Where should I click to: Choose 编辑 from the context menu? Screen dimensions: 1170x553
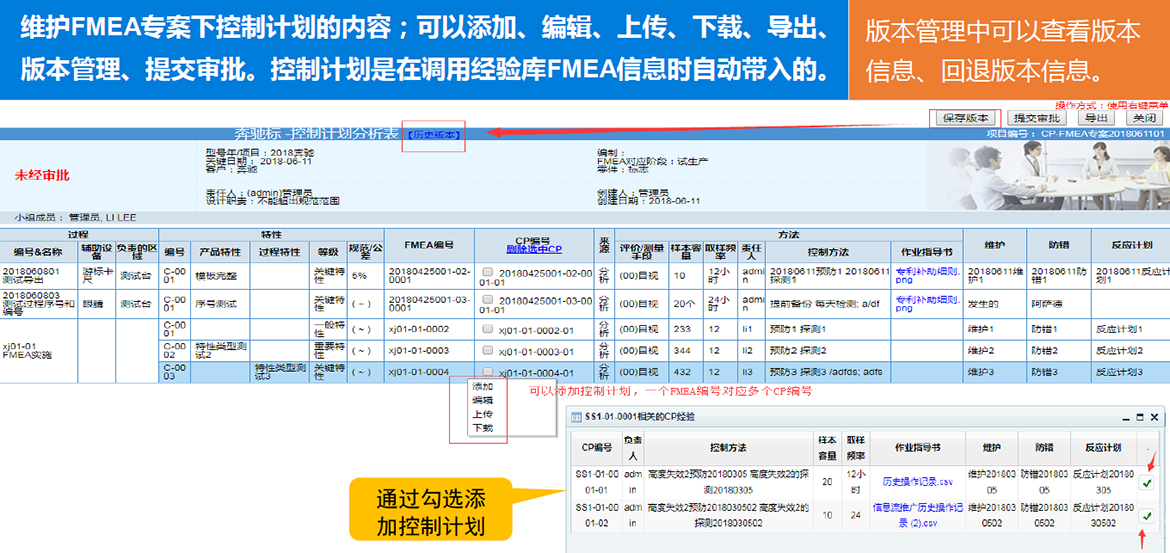pyautogui.click(x=482, y=400)
